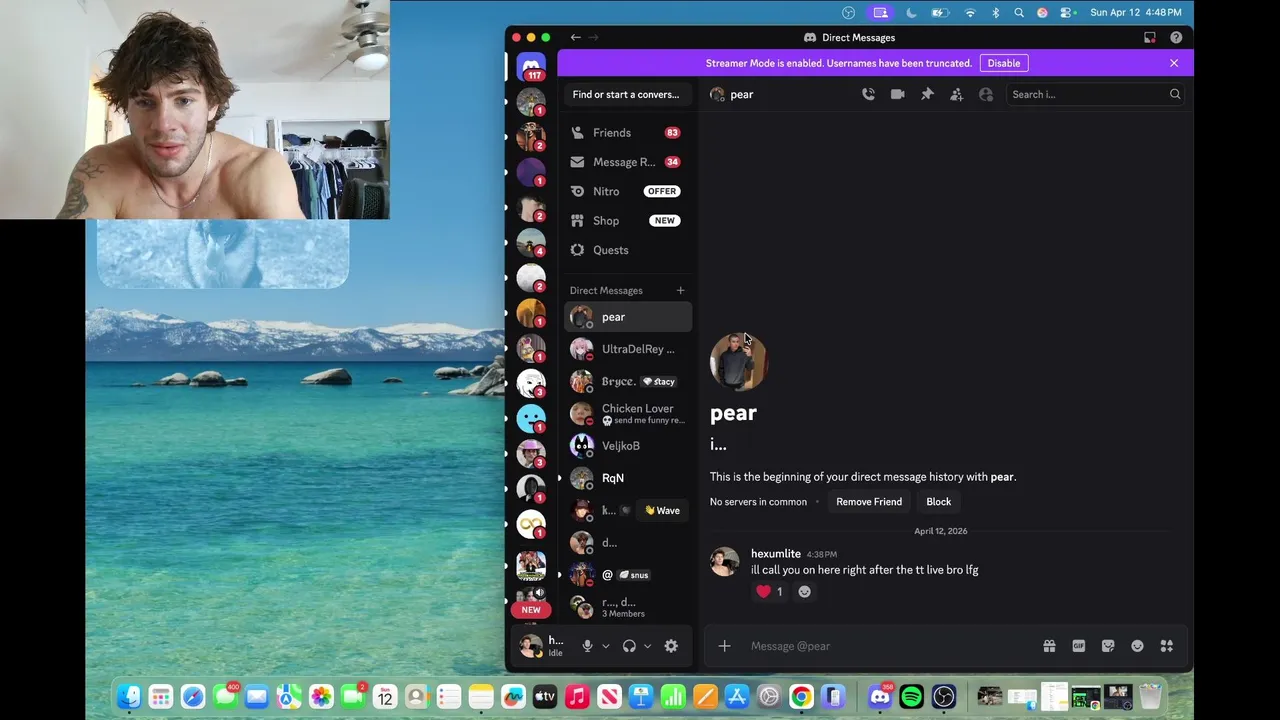The image size is (1280, 720).
Task: Go back using the left arrow in title bar
Action: click(576, 37)
